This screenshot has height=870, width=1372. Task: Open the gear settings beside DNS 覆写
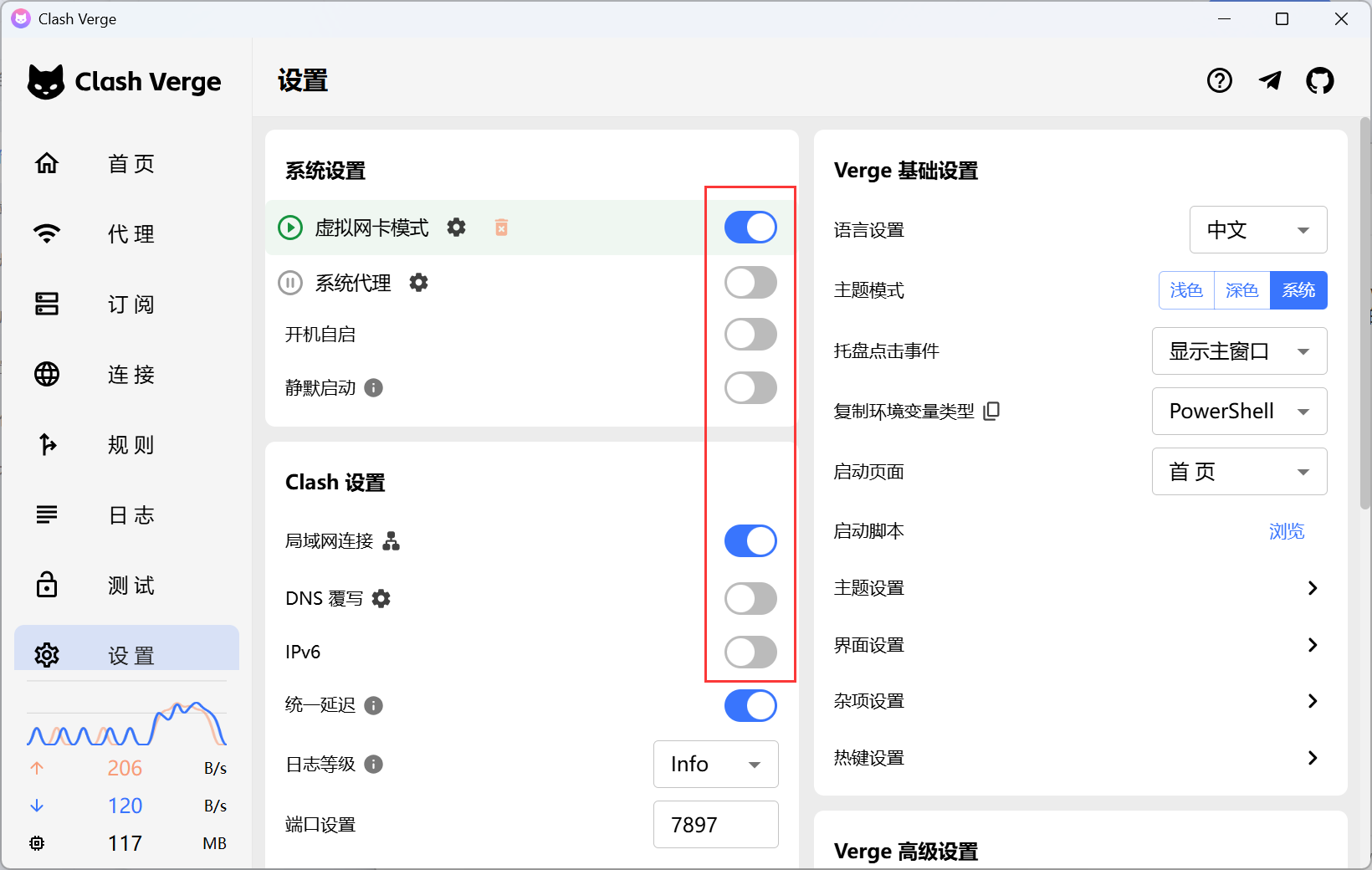[381, 598]
